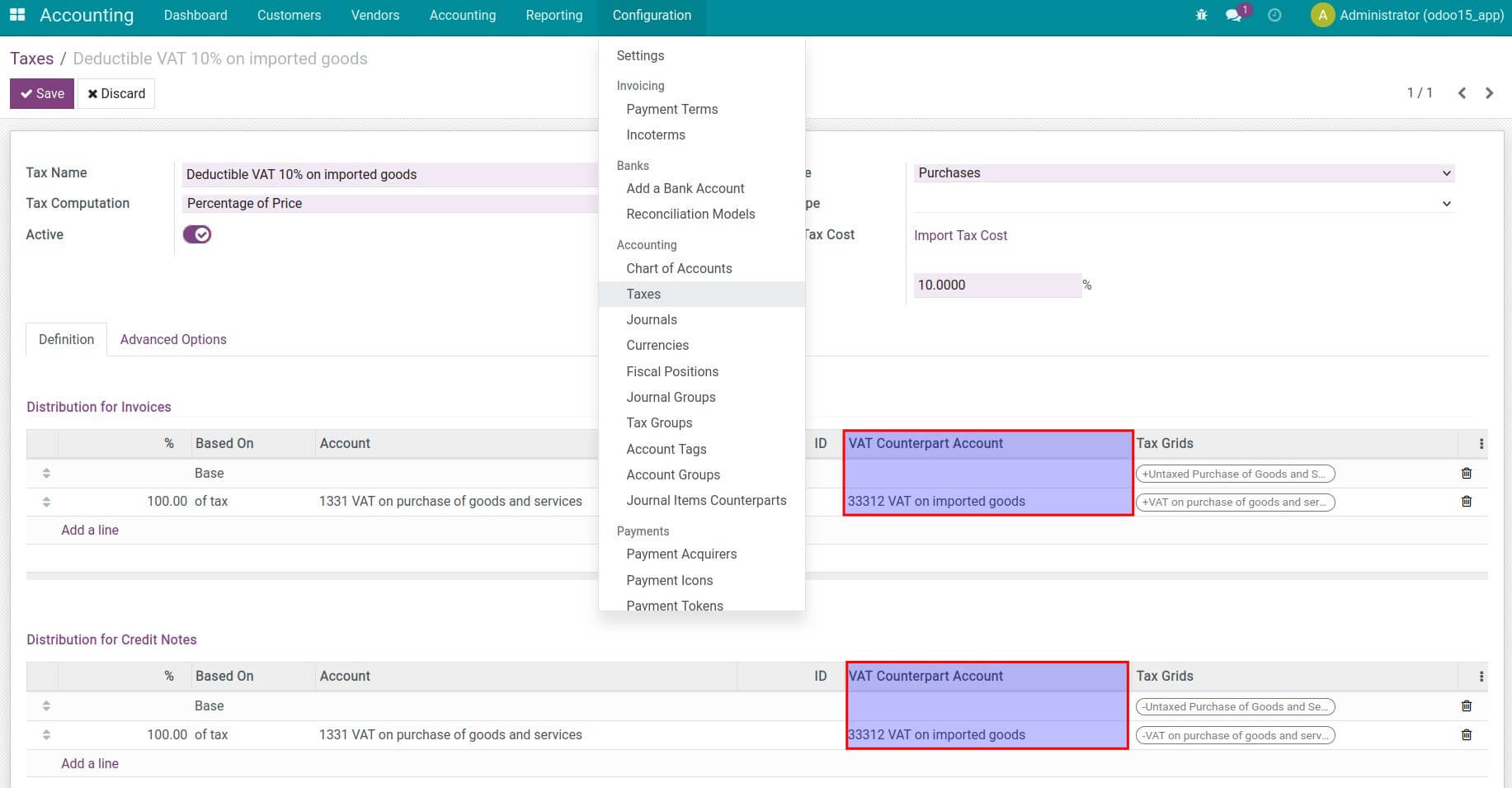Click the drag handle beside the Base invoice row
This screenshot has width=1512, height=788.
point(46,473)
